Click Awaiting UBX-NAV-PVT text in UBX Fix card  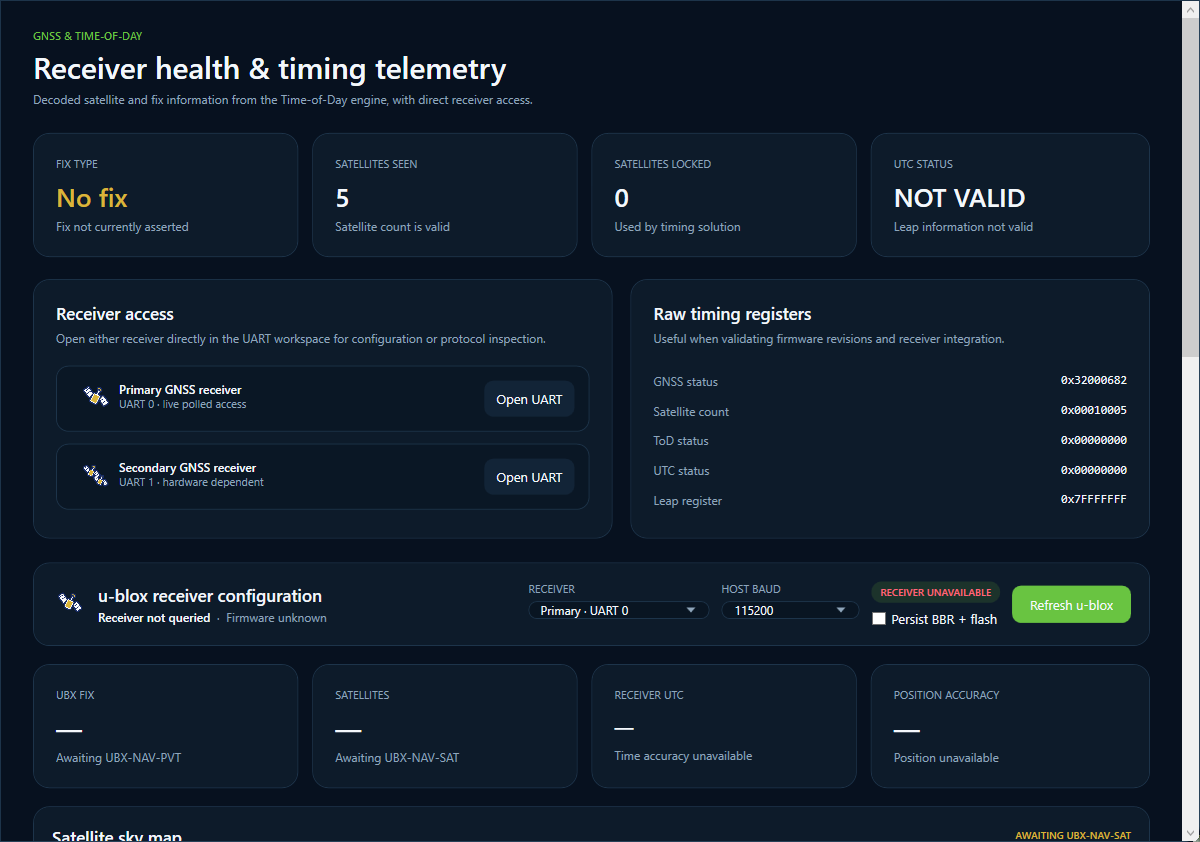pos(118,758)
